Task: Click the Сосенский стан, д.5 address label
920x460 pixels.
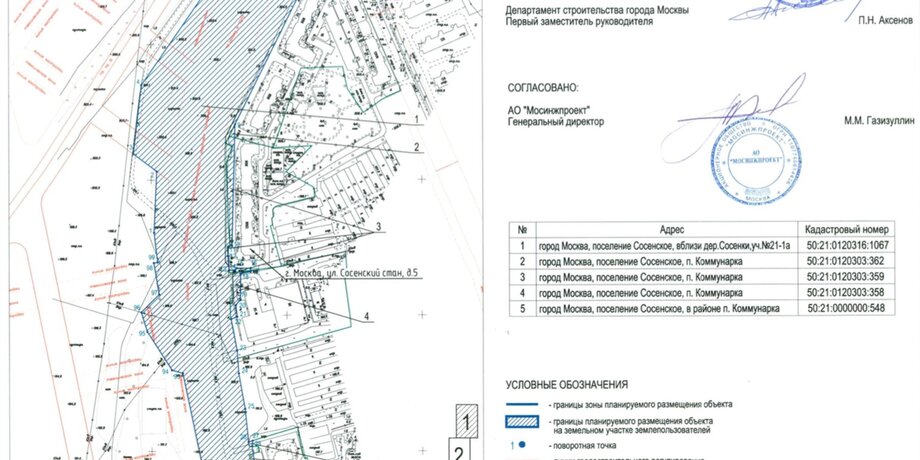Action: click(344, 272)
